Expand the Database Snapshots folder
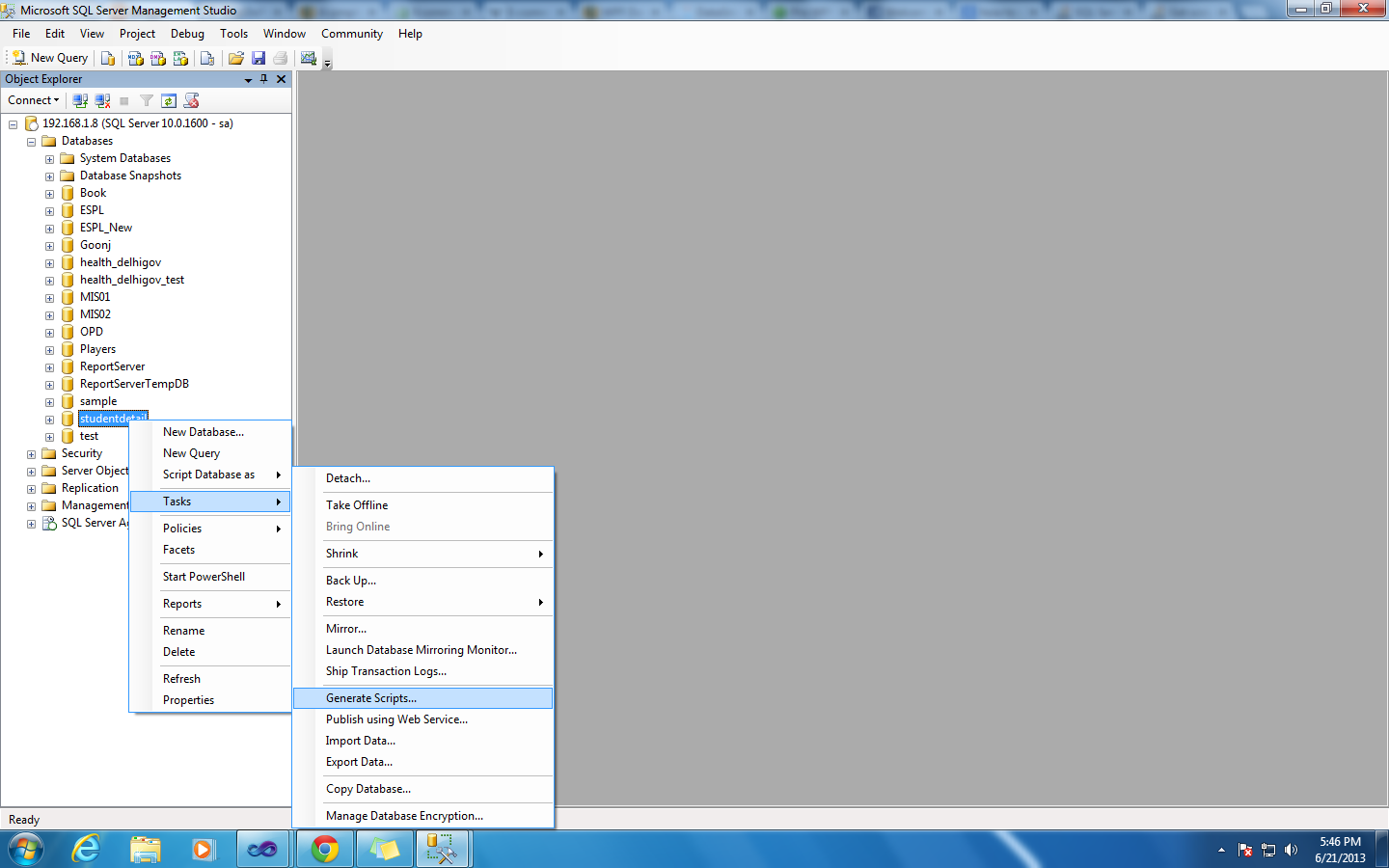1389x868 pixels. tap(49, 176)
